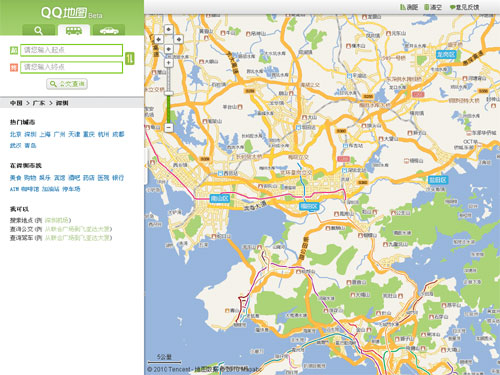
Task: Switch to the place search tab
Action: 38,30
